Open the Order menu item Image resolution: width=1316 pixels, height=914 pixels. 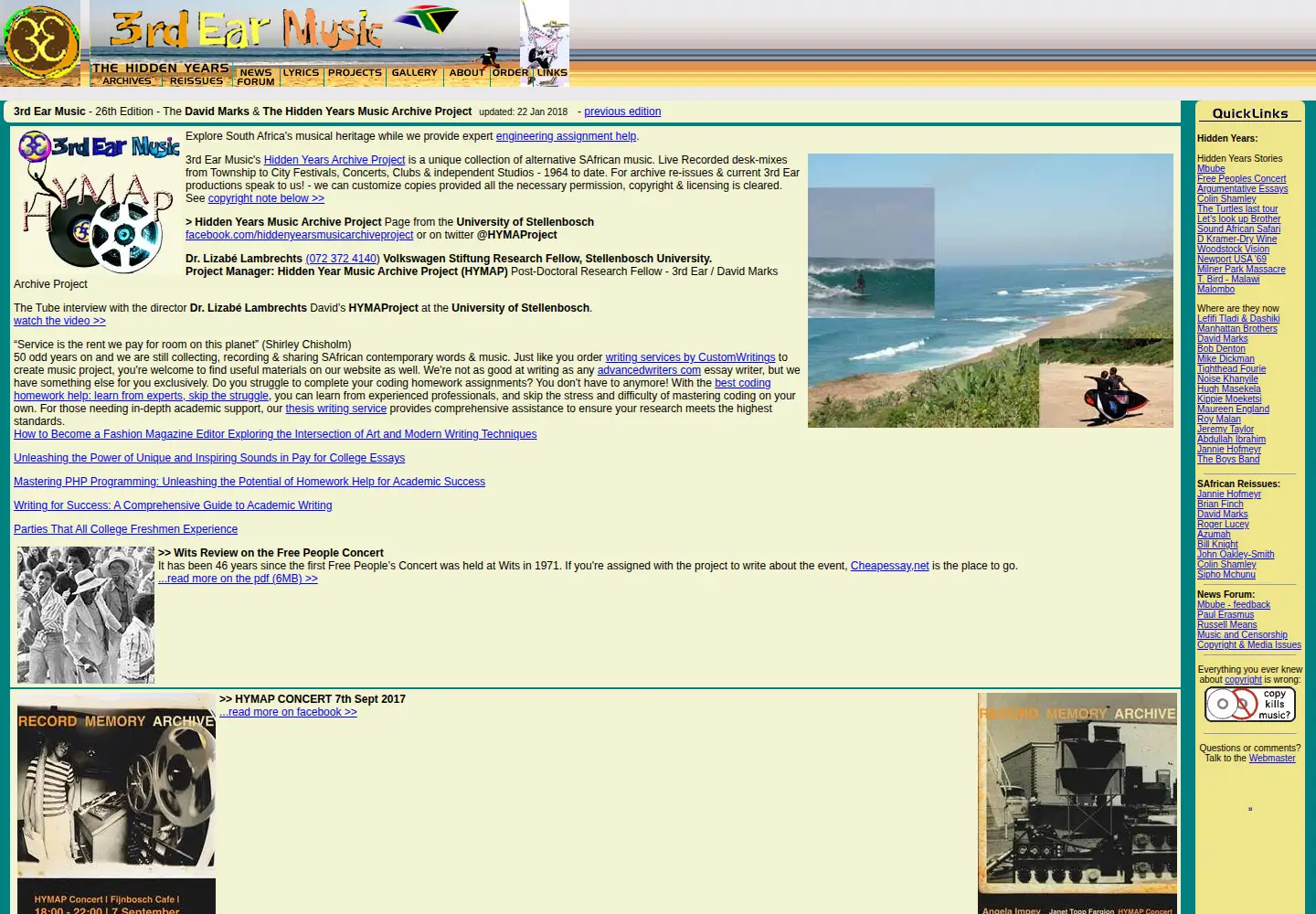510,72
